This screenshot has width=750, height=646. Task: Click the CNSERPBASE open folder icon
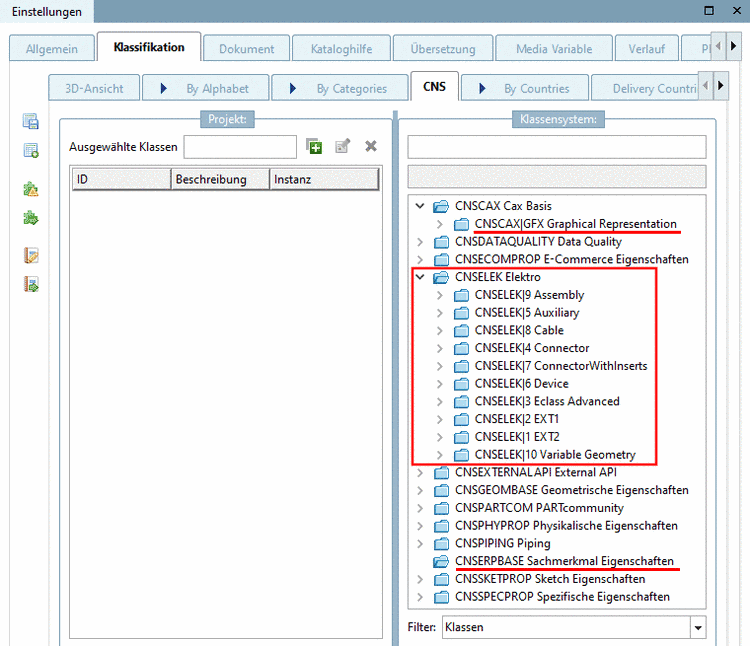441,561
